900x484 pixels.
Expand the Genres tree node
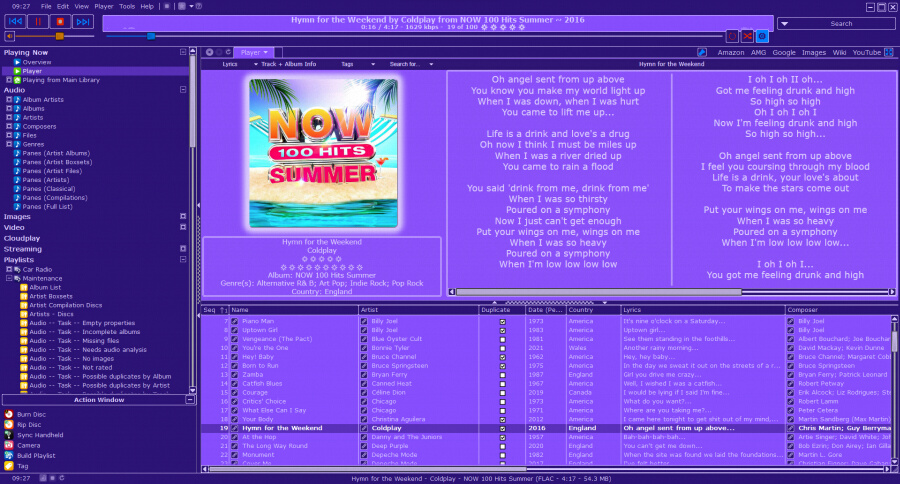[x=9, y=144]
